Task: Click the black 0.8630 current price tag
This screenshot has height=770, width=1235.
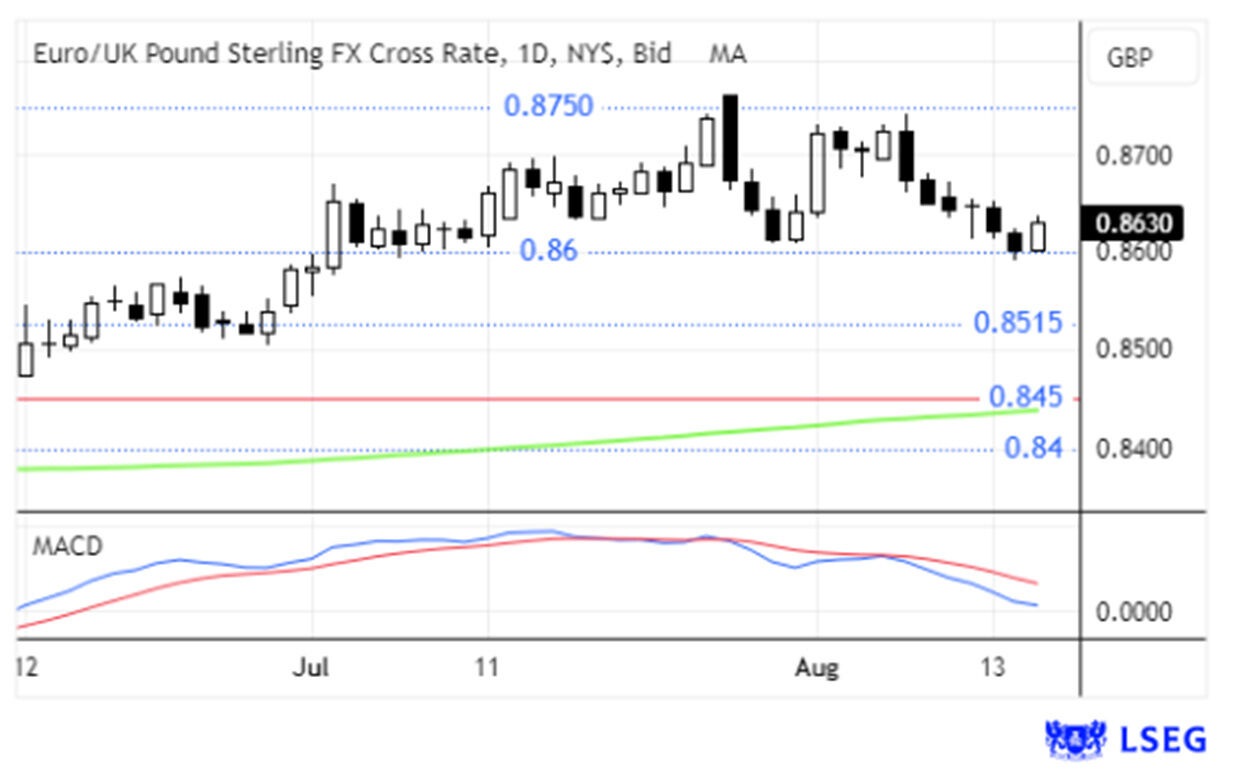Action: (1132, 223)
